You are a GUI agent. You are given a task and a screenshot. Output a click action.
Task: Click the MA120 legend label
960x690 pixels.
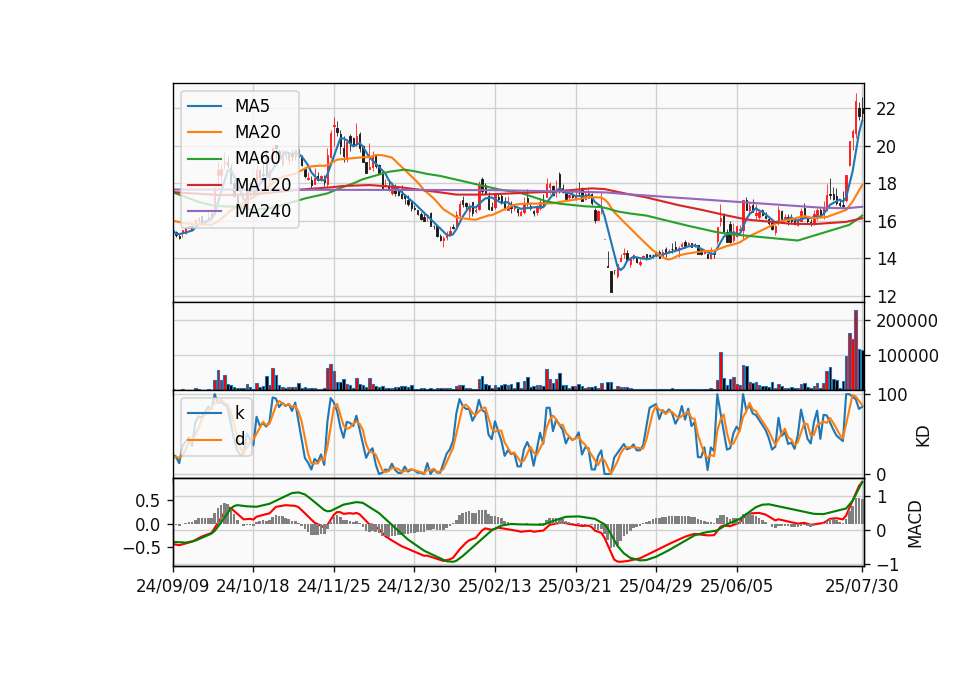263,184
